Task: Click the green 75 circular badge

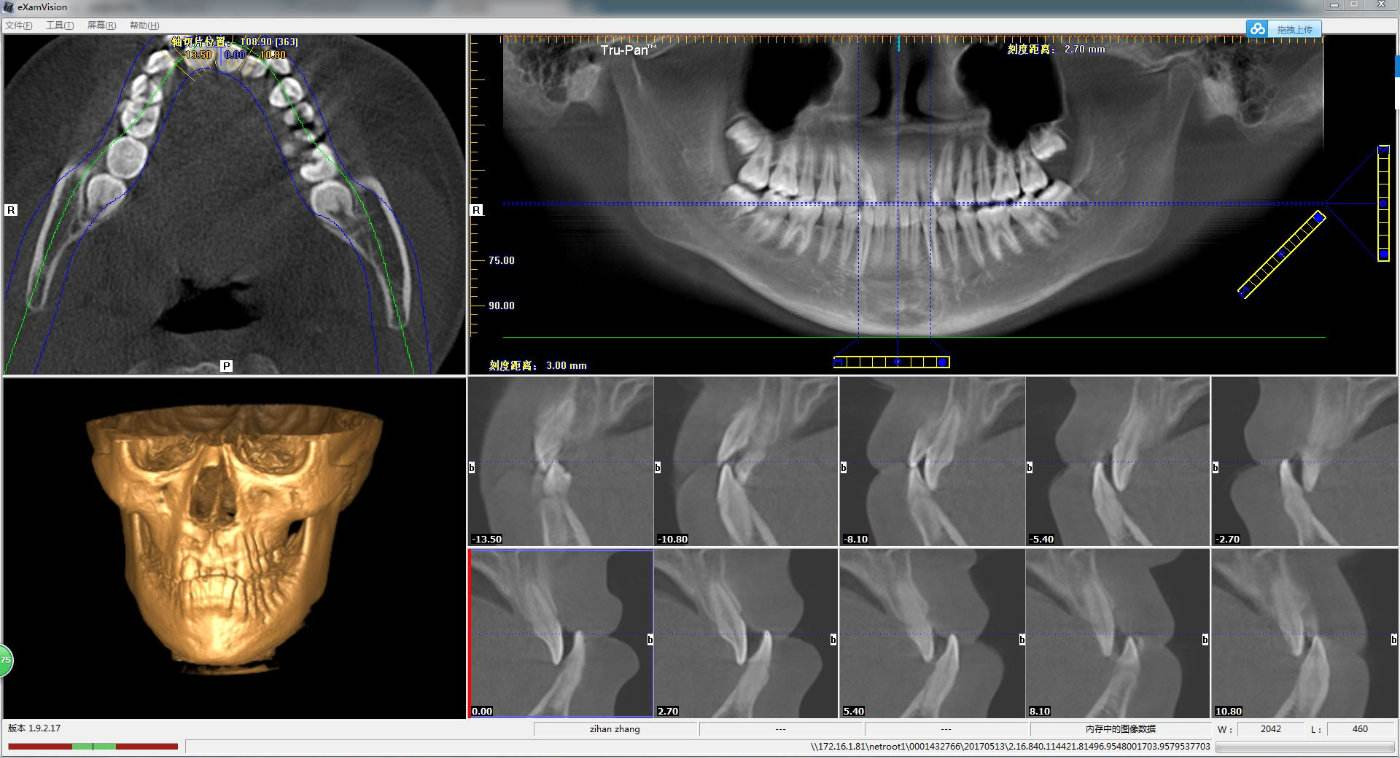Action: pos(5,660)
